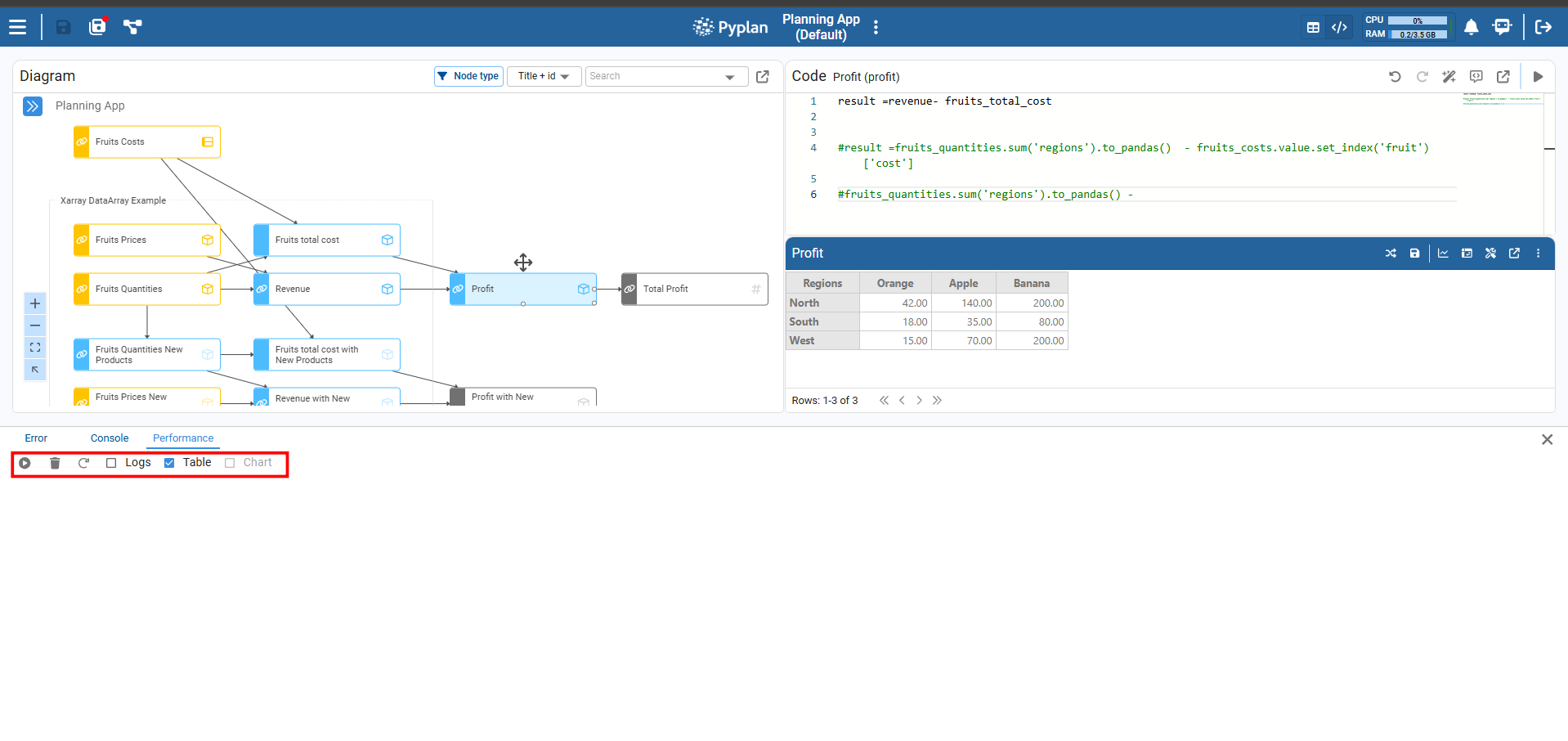The image size is (1568, 741).
Task: Toggle the Chart checkbox
Action: (230, 463)
